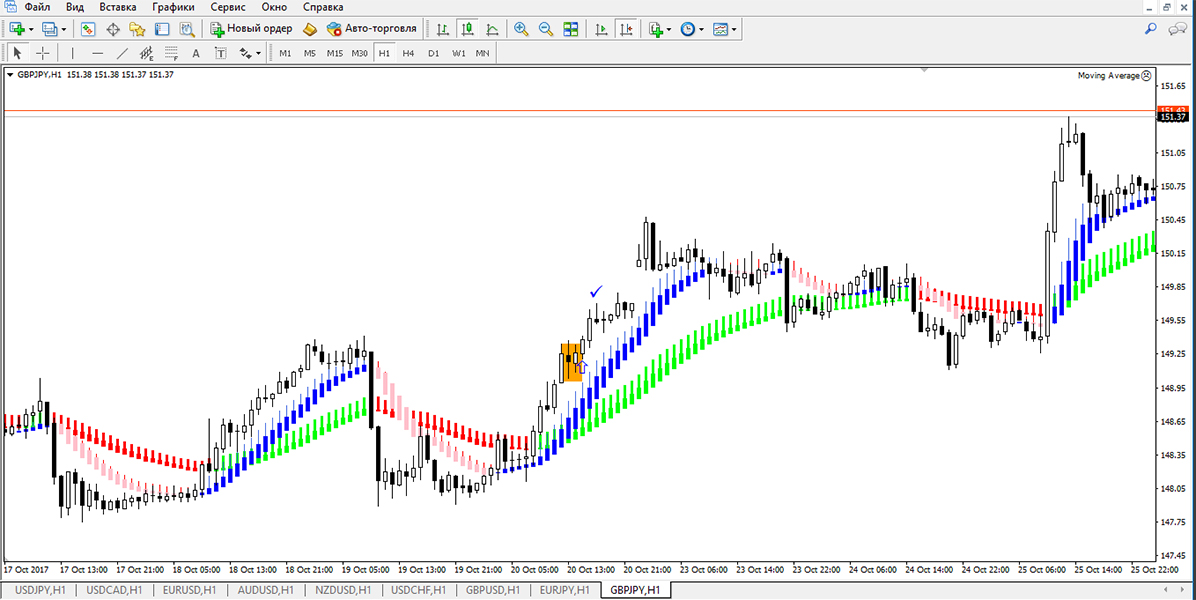The height and width of the screenshot is (600, 1196).
Task: Tile chart windows icon
Action: (x=571, y=29)
